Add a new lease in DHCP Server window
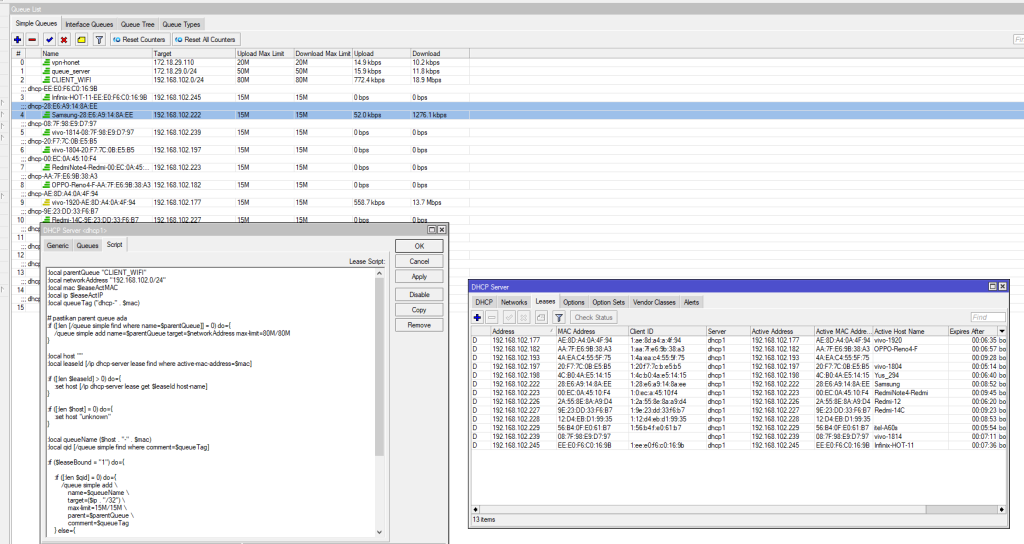The image size is (1024, 544). 477,317
